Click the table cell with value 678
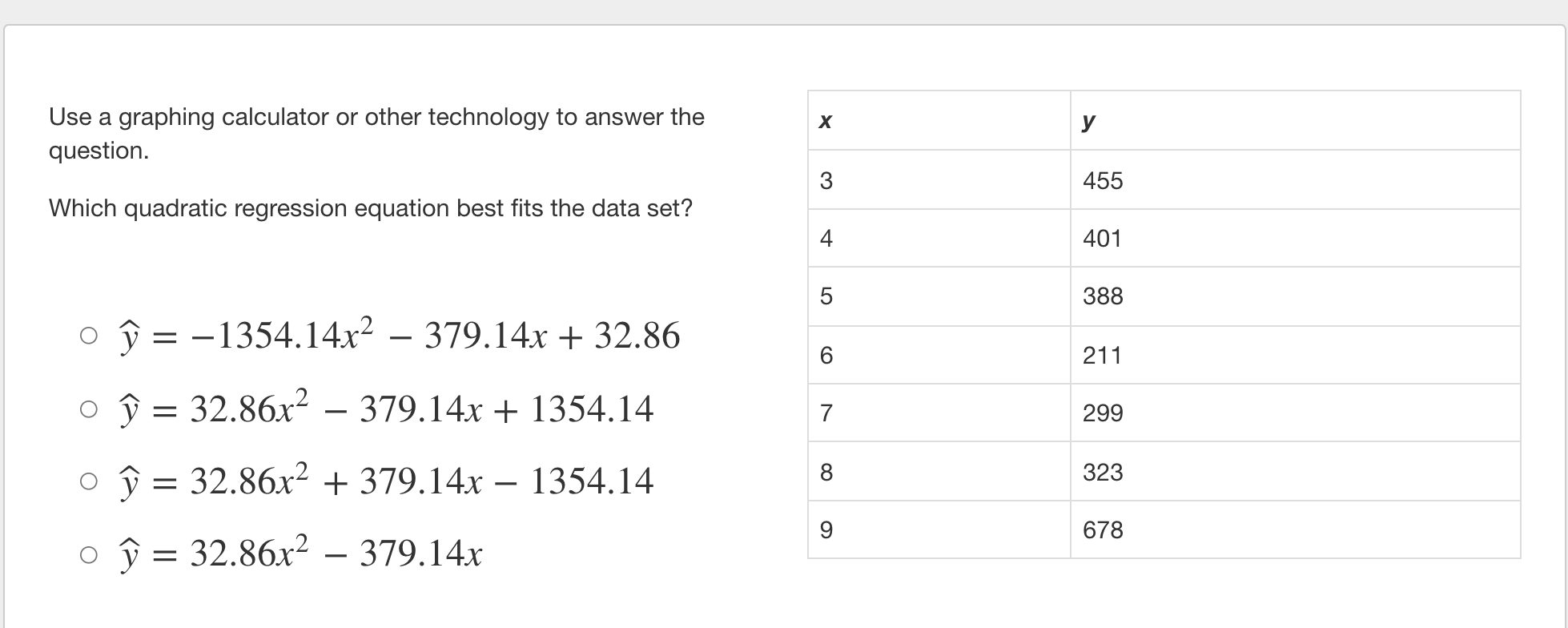 (1294, 529)
